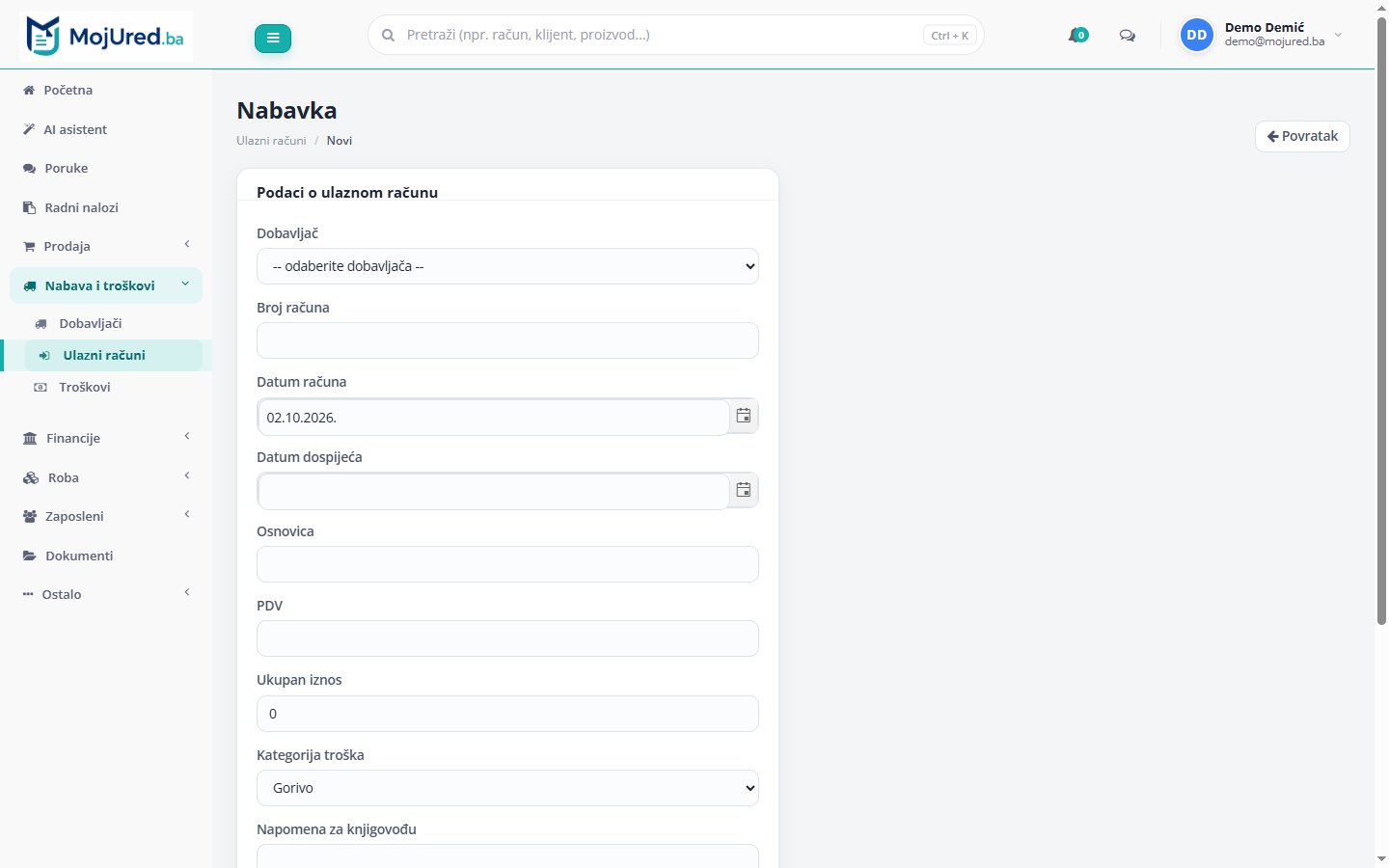
Task: Click the Dokumenti folder icon
Action: (30, 556)
